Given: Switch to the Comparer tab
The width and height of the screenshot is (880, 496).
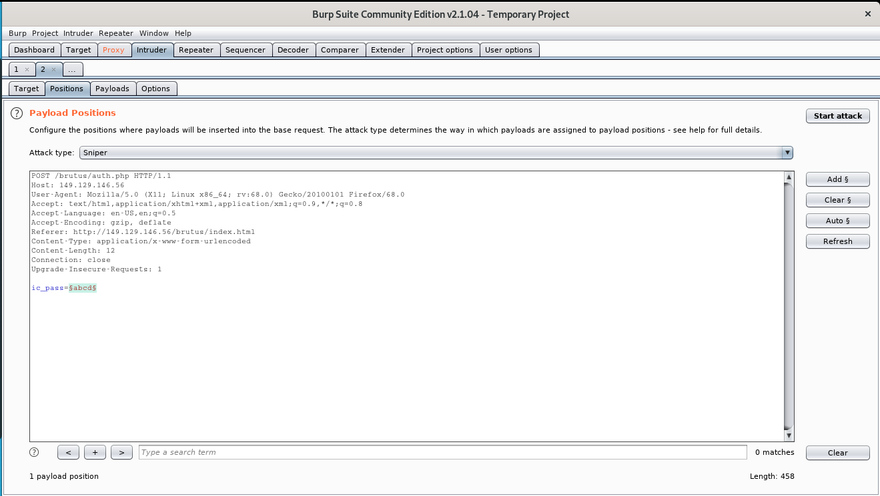Looking at the screenshot, I should pos(340,50).
